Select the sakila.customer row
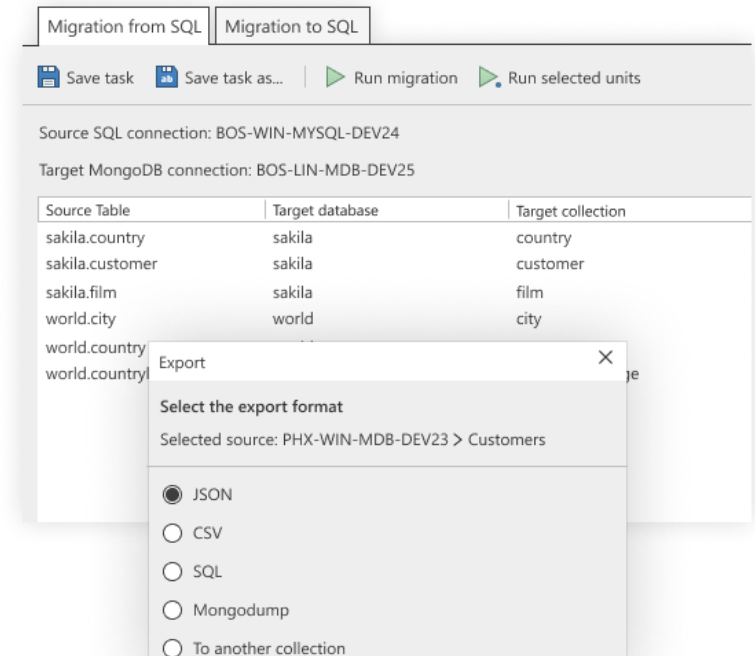The width and height of the screenshot is (755, 656). (100, 265)
